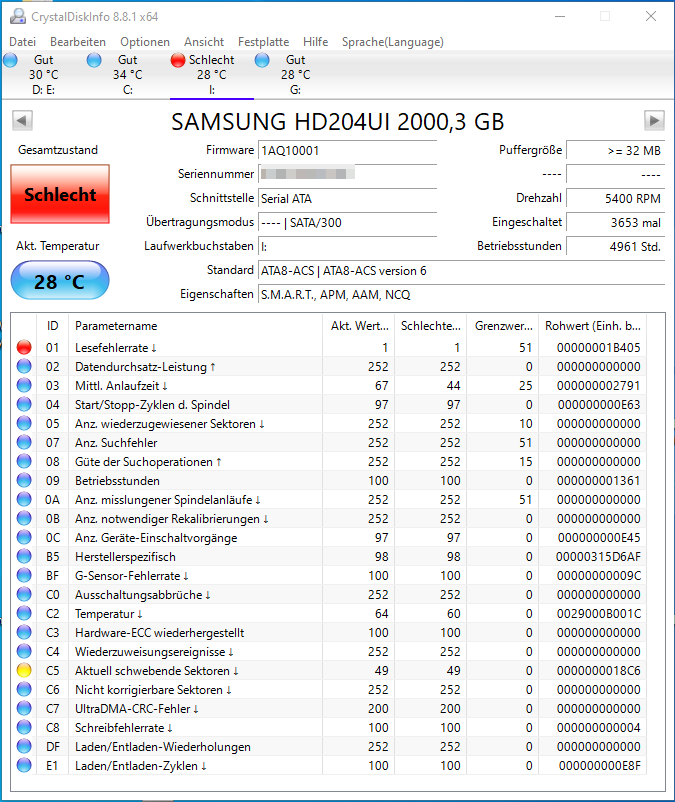675x802 pixels.
Task: Click the Schlechte... column header
Action: (431, 326)
